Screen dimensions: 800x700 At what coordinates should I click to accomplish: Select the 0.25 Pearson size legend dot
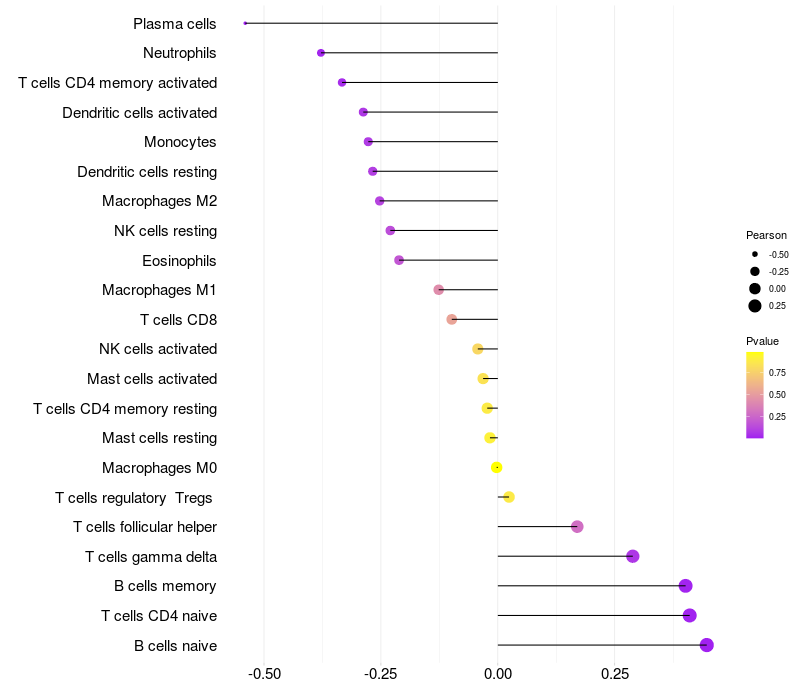click(x=755, y=306)
